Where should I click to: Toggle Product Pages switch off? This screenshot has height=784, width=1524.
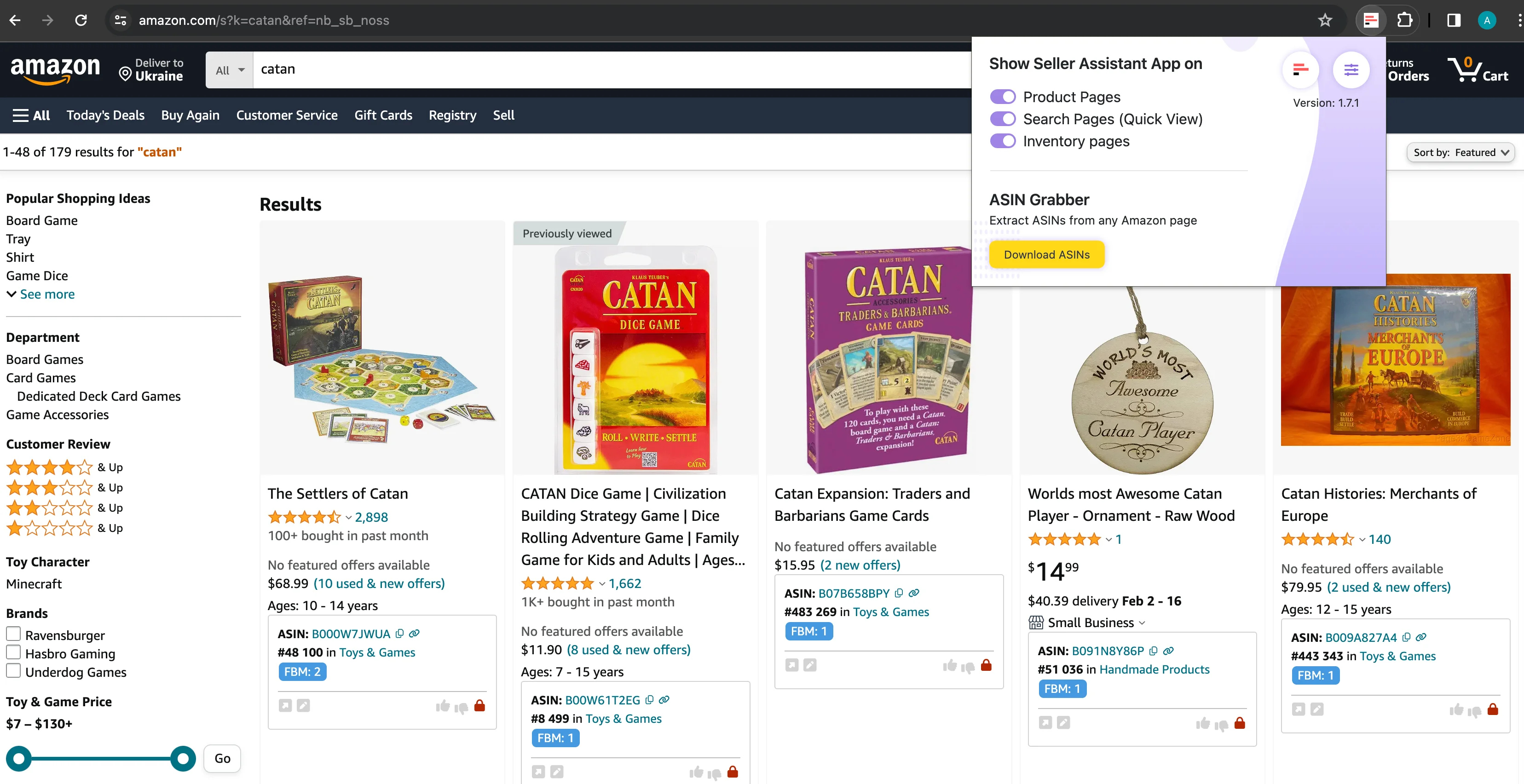[1003, 97]
